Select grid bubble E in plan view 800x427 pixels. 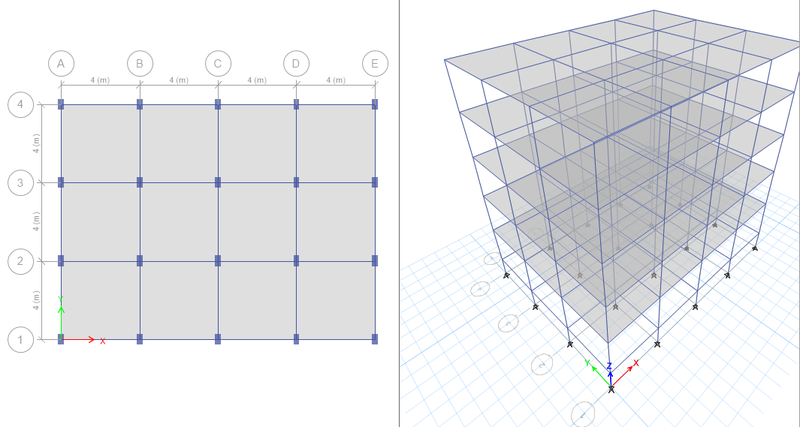tap(375, 64)
